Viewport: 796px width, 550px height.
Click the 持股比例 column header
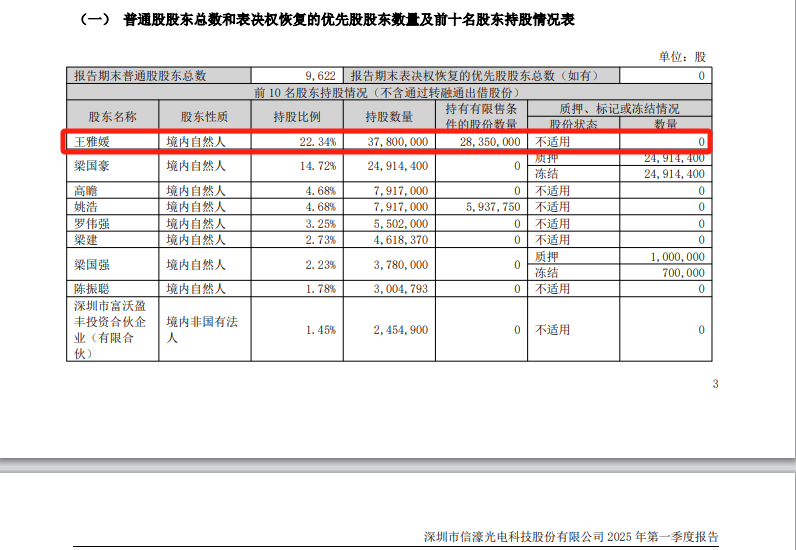(x=297, y=117)
